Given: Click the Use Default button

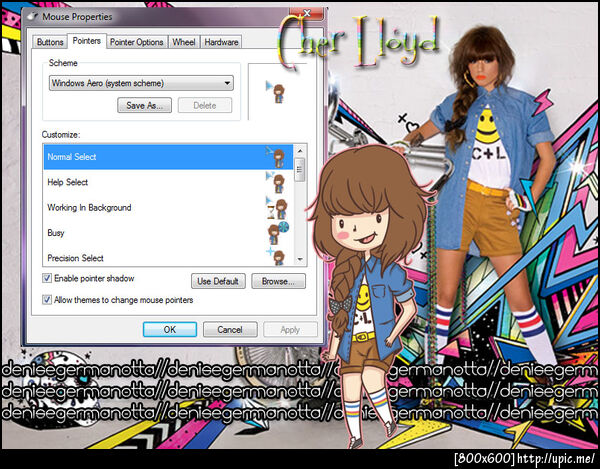Looking at the screenshot, I should pyautogui.click(x=218, y=281).
